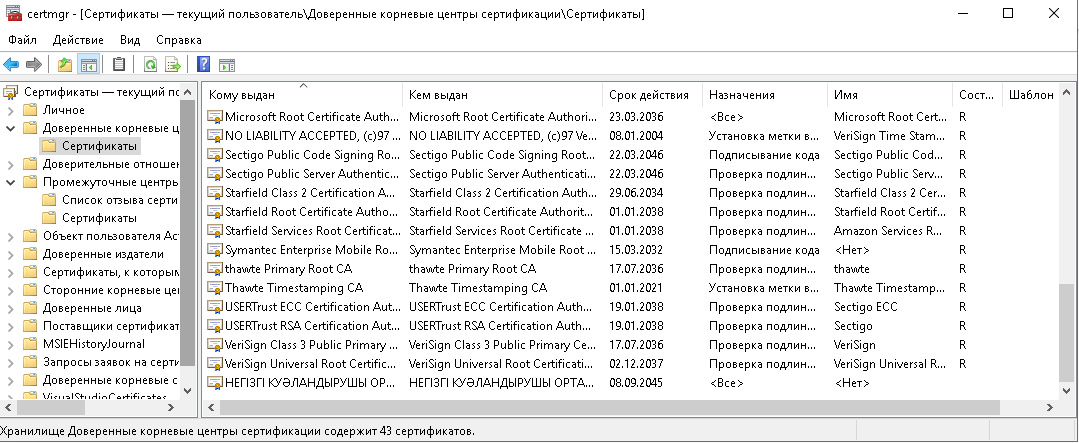Click the Export list toolbar icon
Screen dimensions: 1079x443
point(173,65)
